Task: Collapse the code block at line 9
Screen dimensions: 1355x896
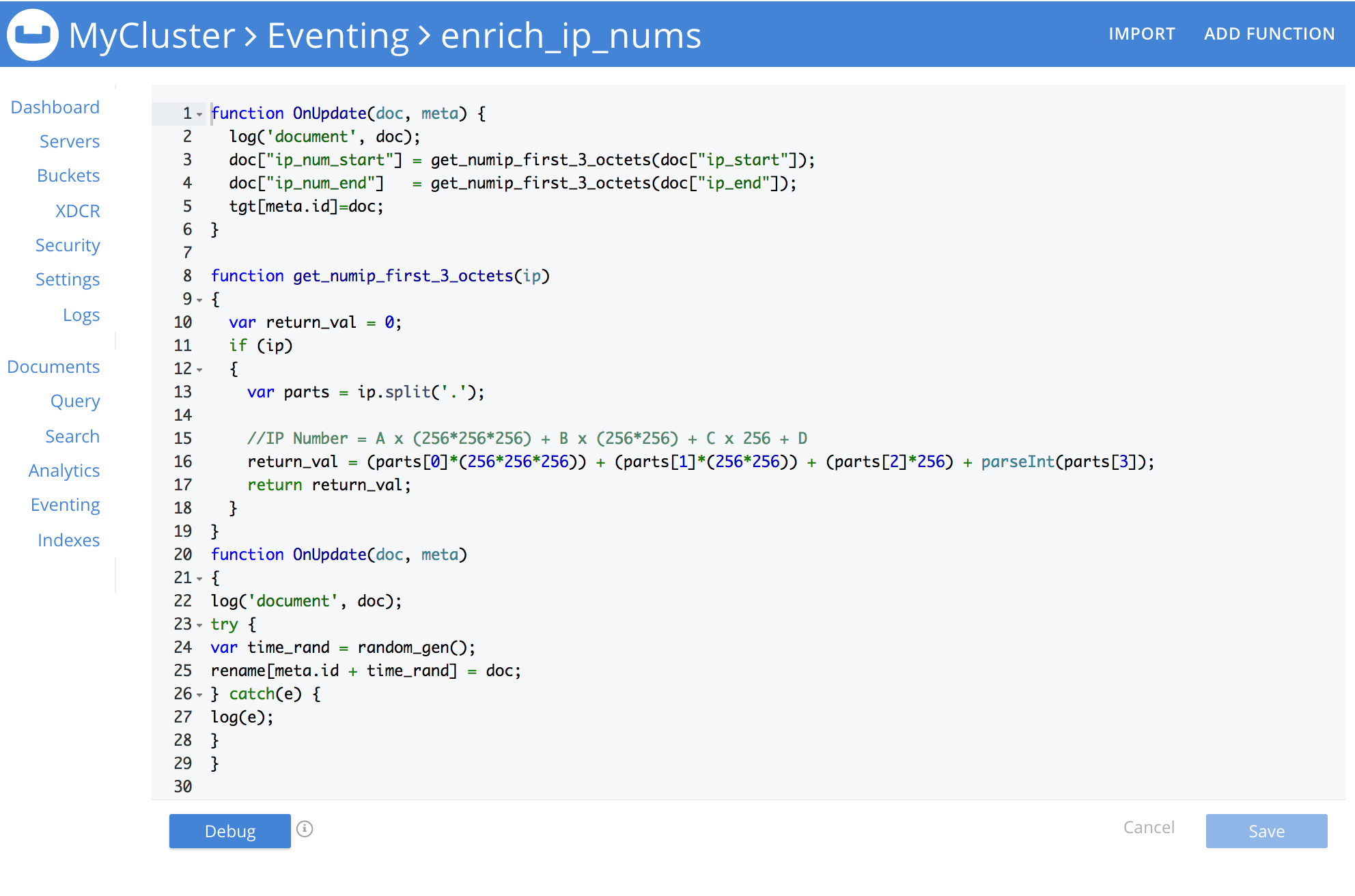Action: 199,300
